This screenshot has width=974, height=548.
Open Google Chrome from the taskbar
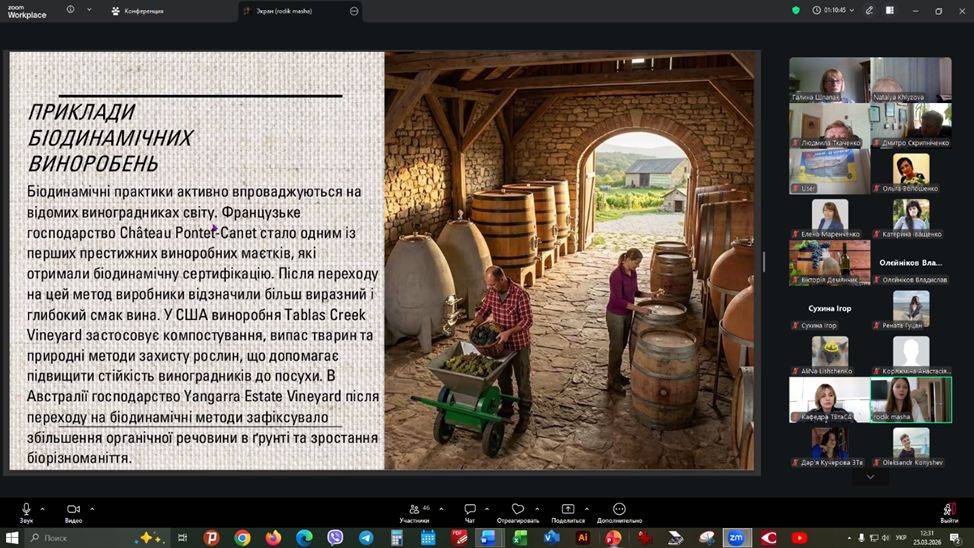pos(242,538)
